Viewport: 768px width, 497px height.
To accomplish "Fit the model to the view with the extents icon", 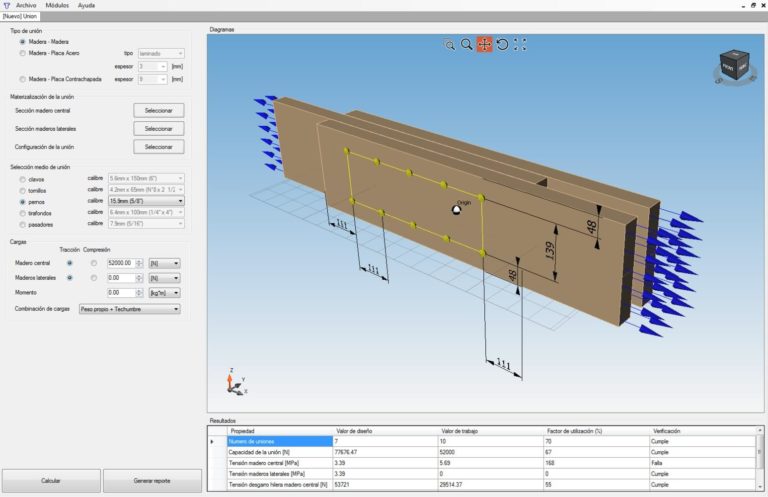I will click(520, 45).
